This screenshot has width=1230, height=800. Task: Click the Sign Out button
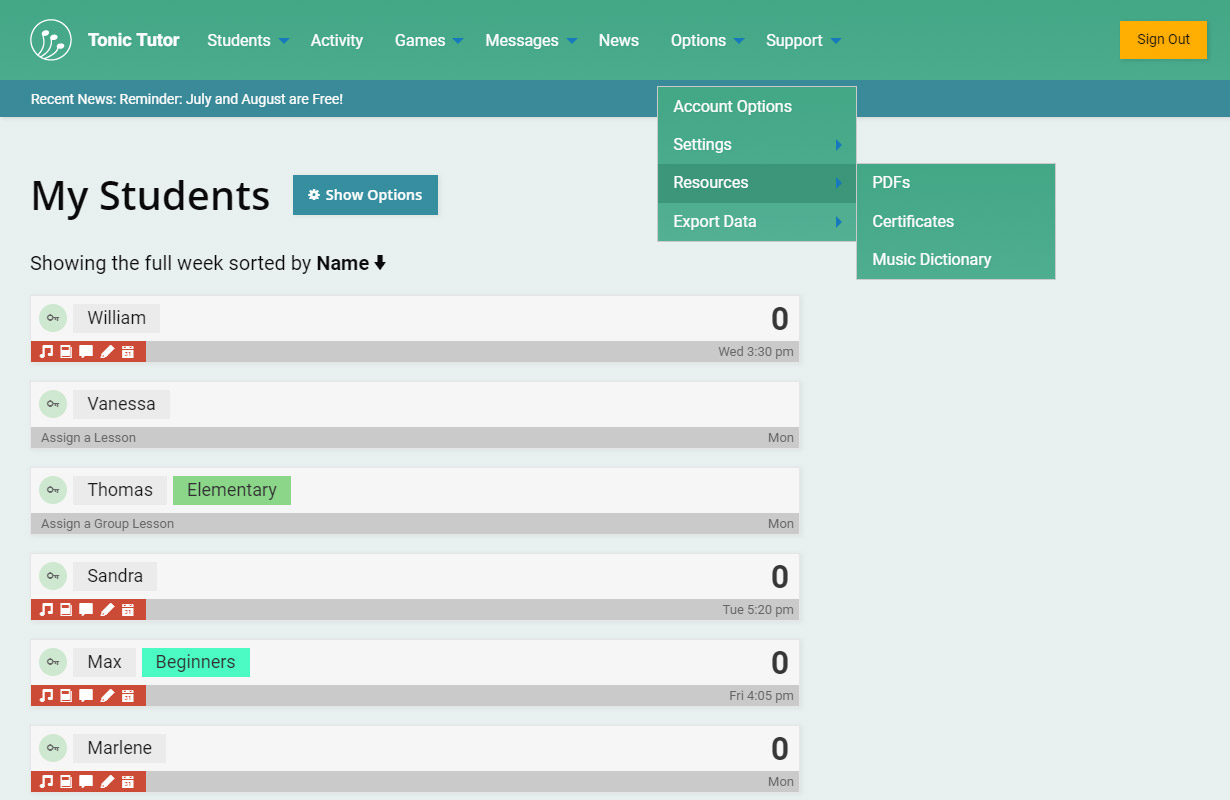click(1163, 40)
